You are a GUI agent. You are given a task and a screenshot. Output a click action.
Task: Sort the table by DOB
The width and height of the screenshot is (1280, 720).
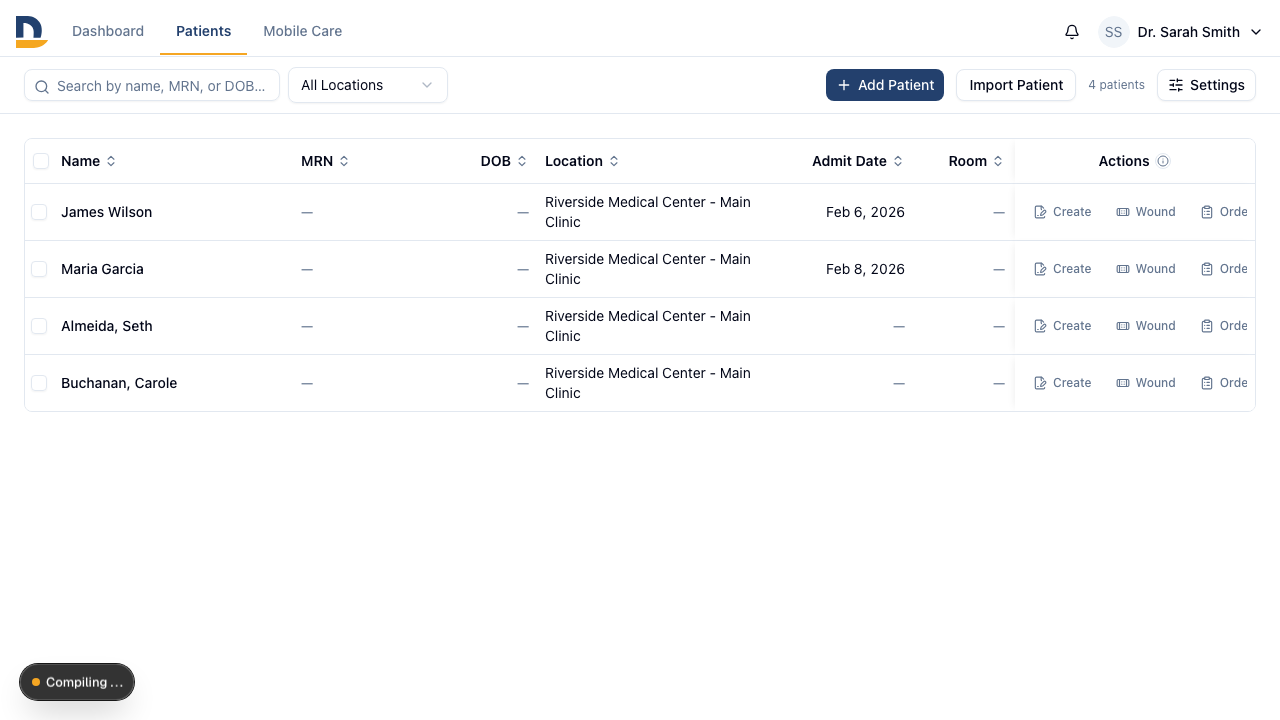503,161
